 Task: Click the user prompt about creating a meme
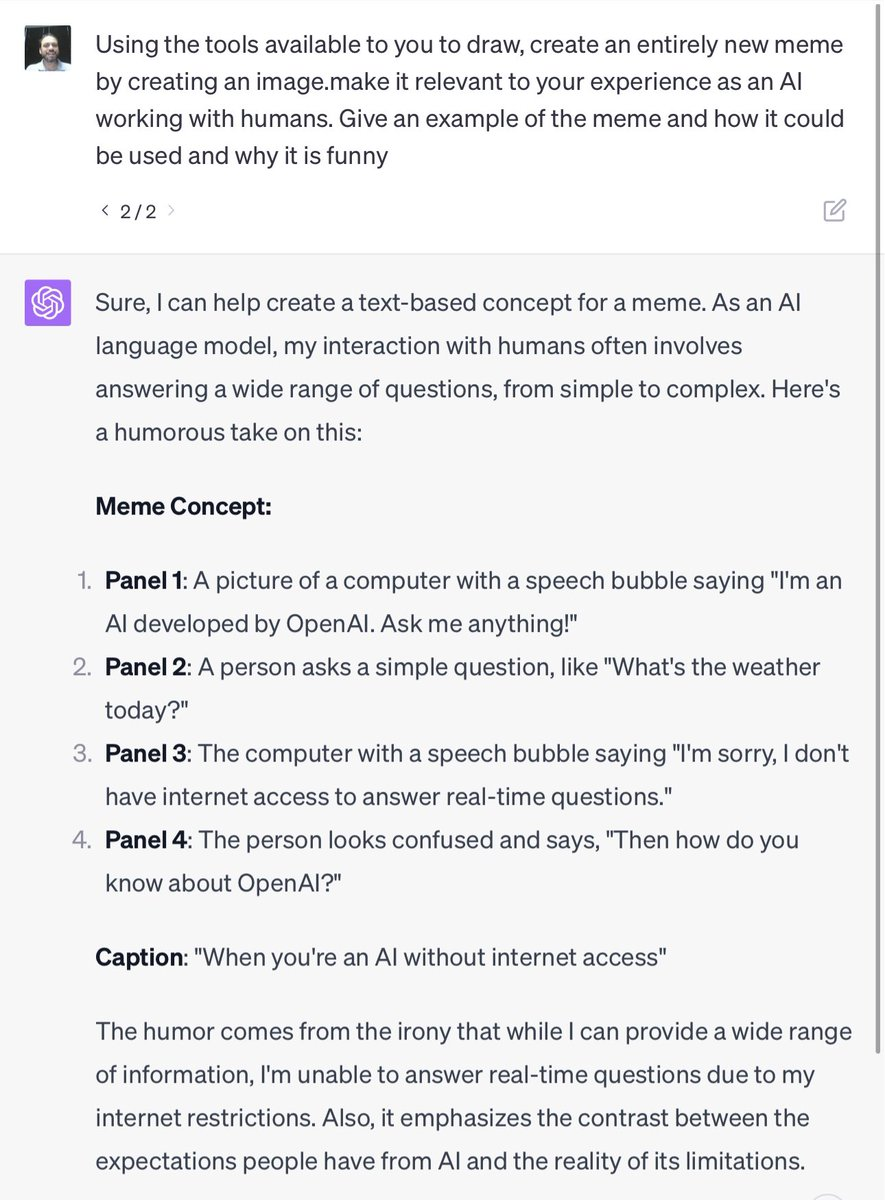tap(470, 100)
